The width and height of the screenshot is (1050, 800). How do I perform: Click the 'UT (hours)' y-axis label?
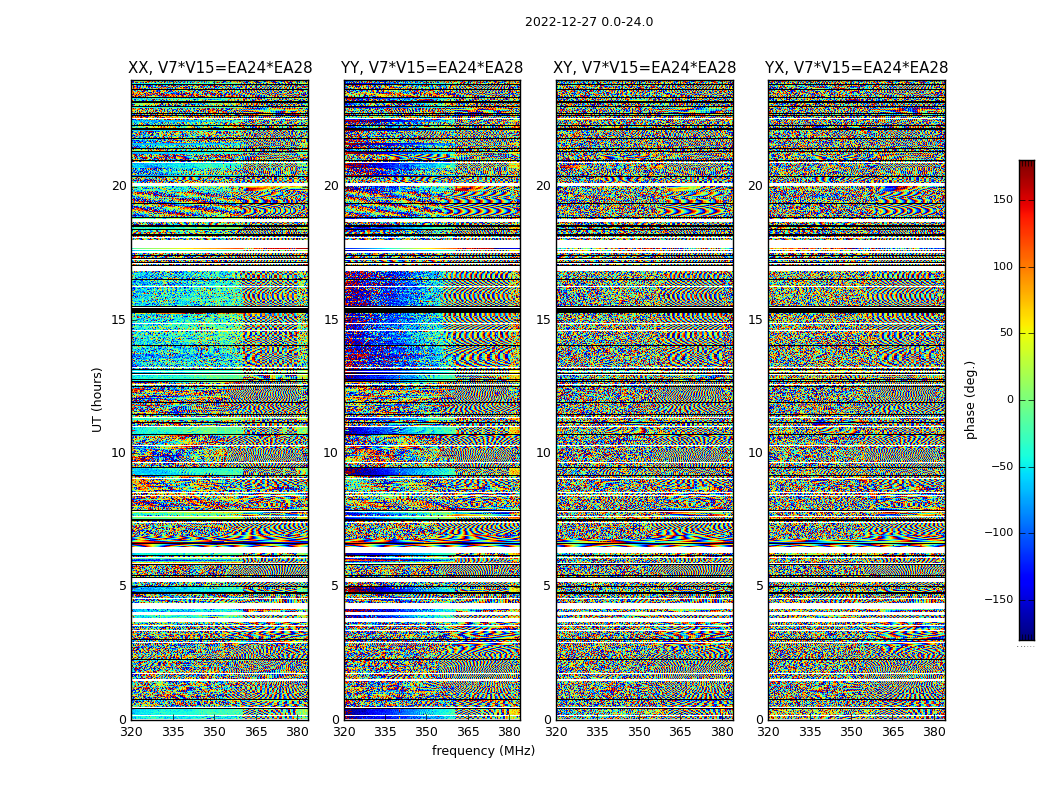(x=97, y=400)
